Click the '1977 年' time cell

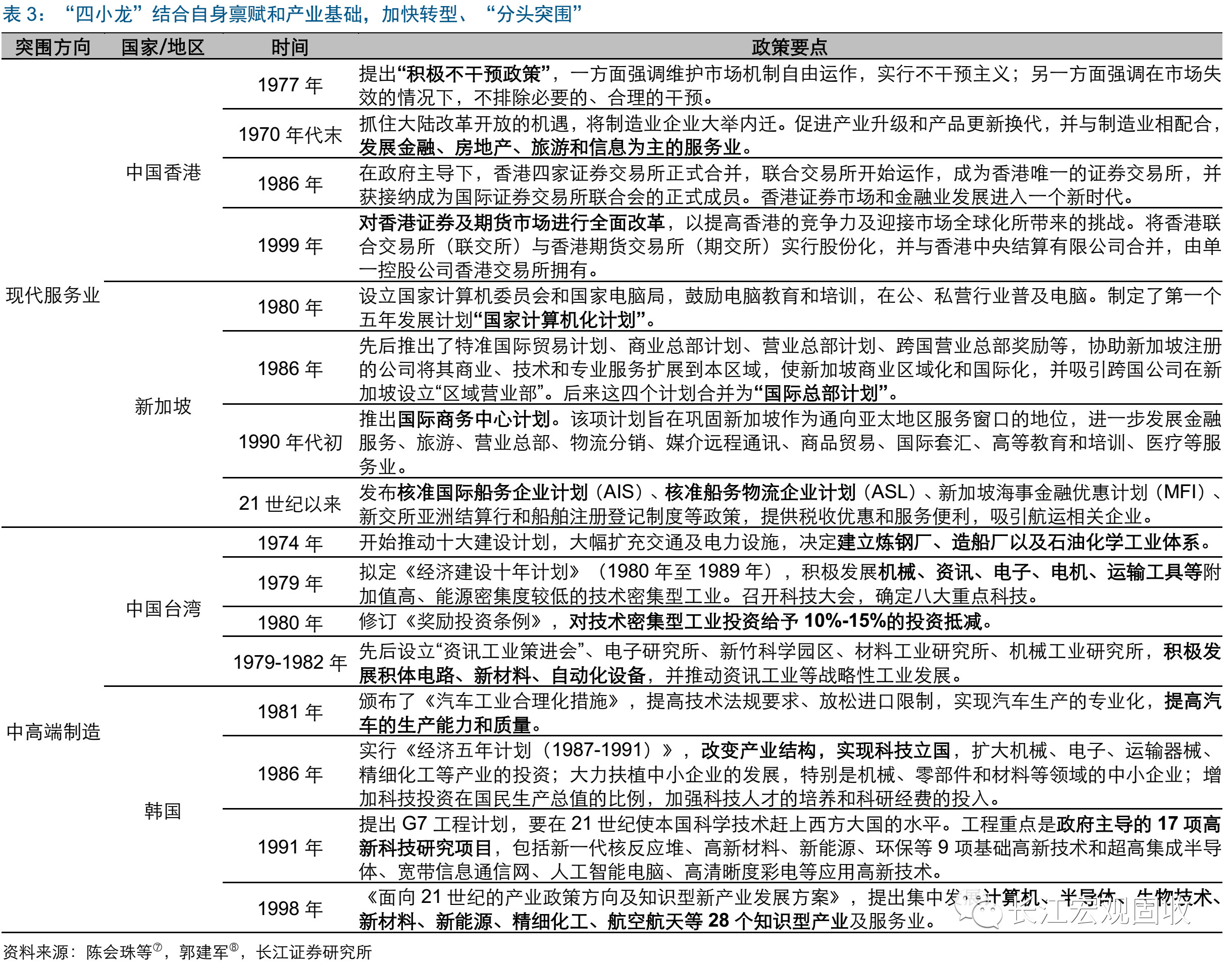tap(290, 85)
